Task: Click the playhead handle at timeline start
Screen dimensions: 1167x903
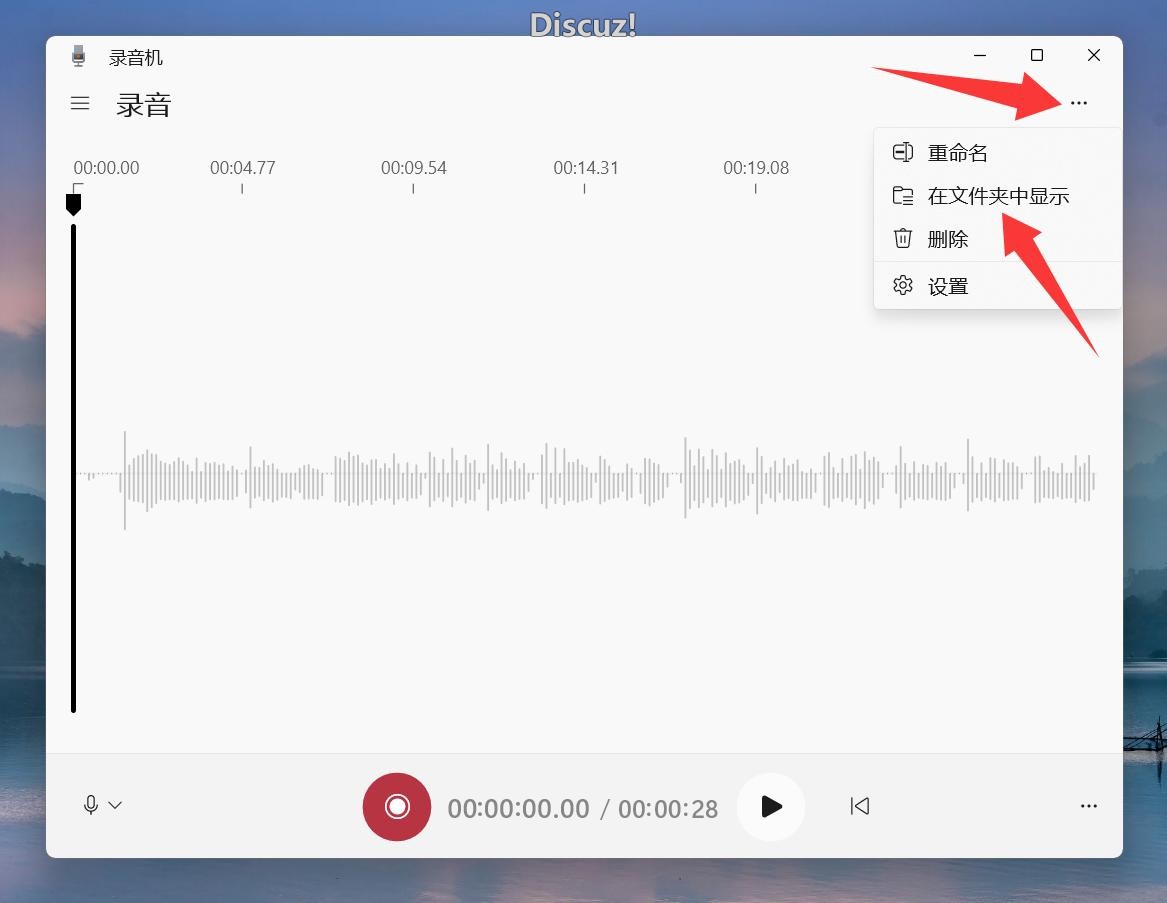Action: [73, 204]
